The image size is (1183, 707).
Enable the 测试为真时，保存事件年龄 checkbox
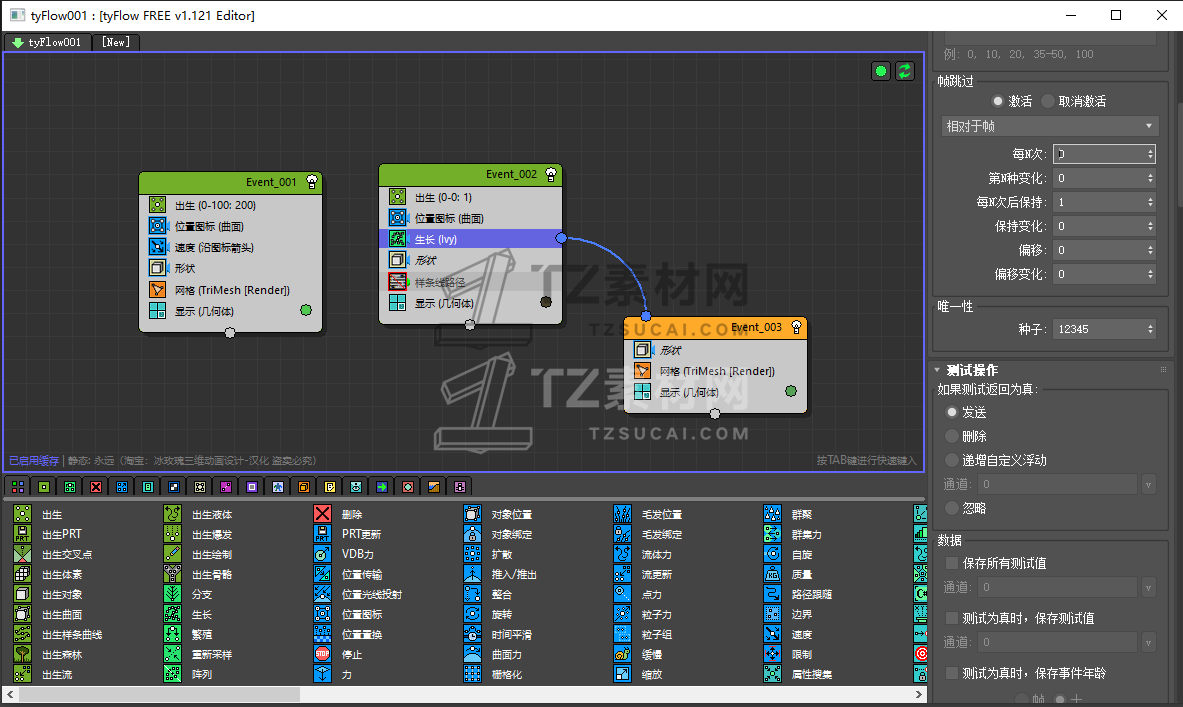click(952, 673)
